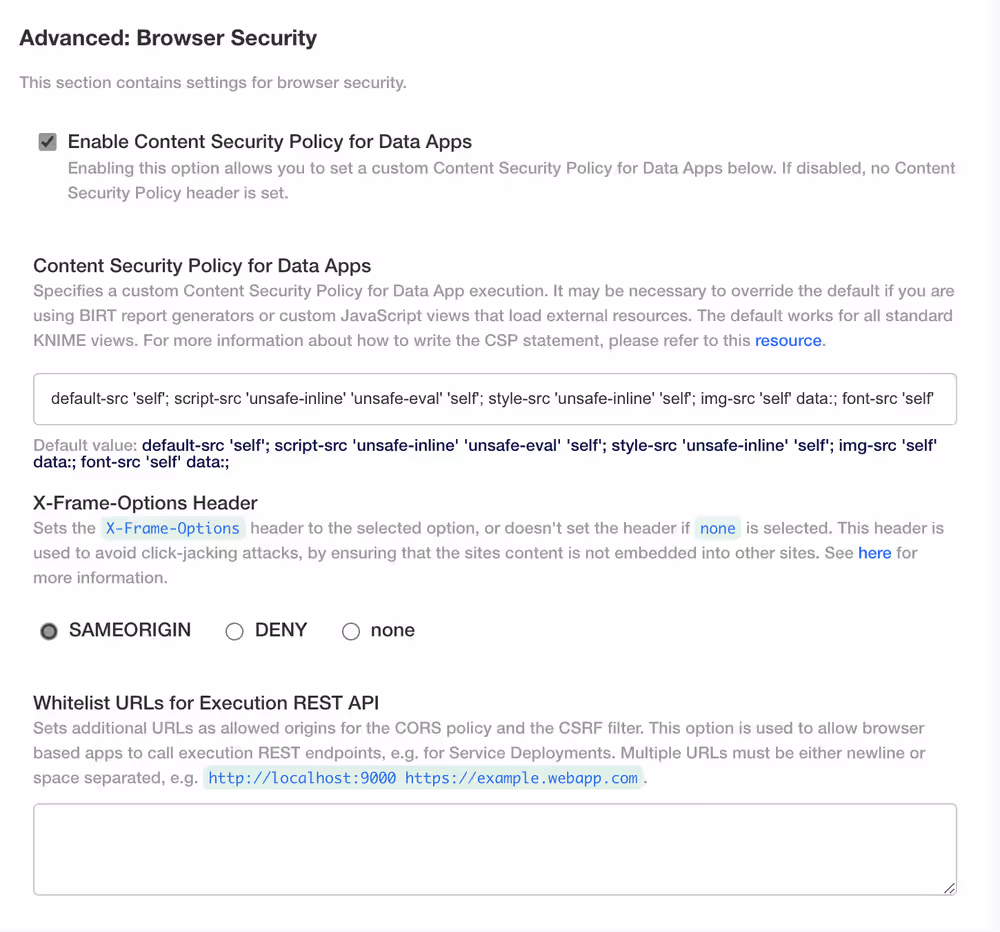Choose 'none' for X-Frame-Options header
The width and height of the screenshot is (1000, 932).
pyautogui.click(x=351, y=630)
